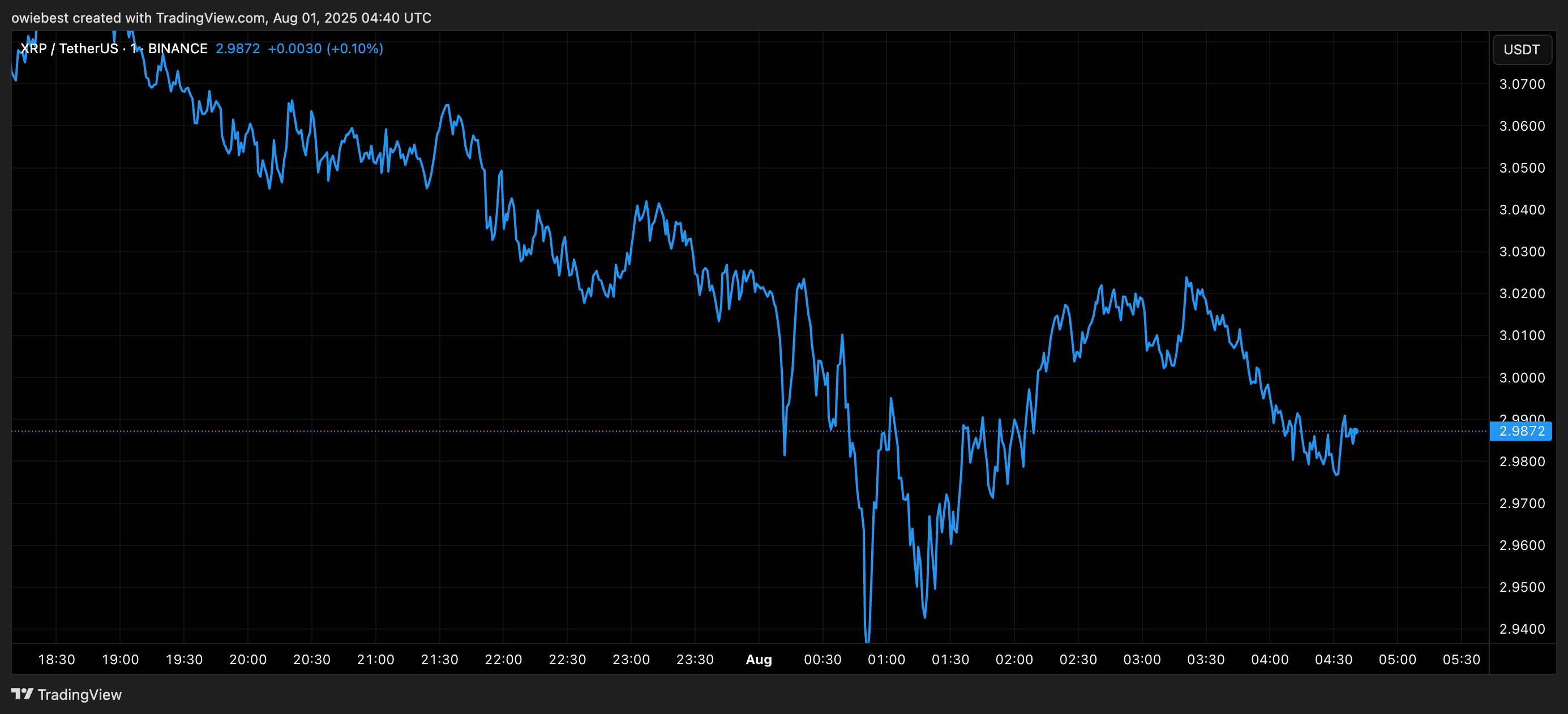Click the 03:00 time axis label
This screenshot has height=714, width=1568.
(1142, 660)
